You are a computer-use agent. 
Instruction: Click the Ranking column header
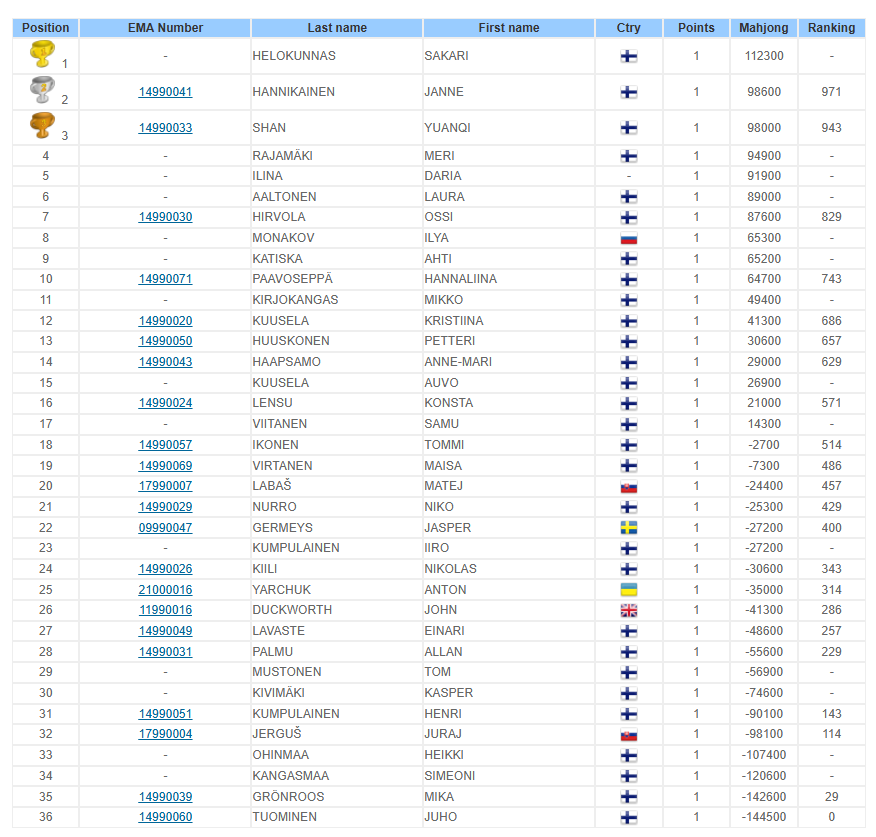pyautogui.click(x=831, y=28)
